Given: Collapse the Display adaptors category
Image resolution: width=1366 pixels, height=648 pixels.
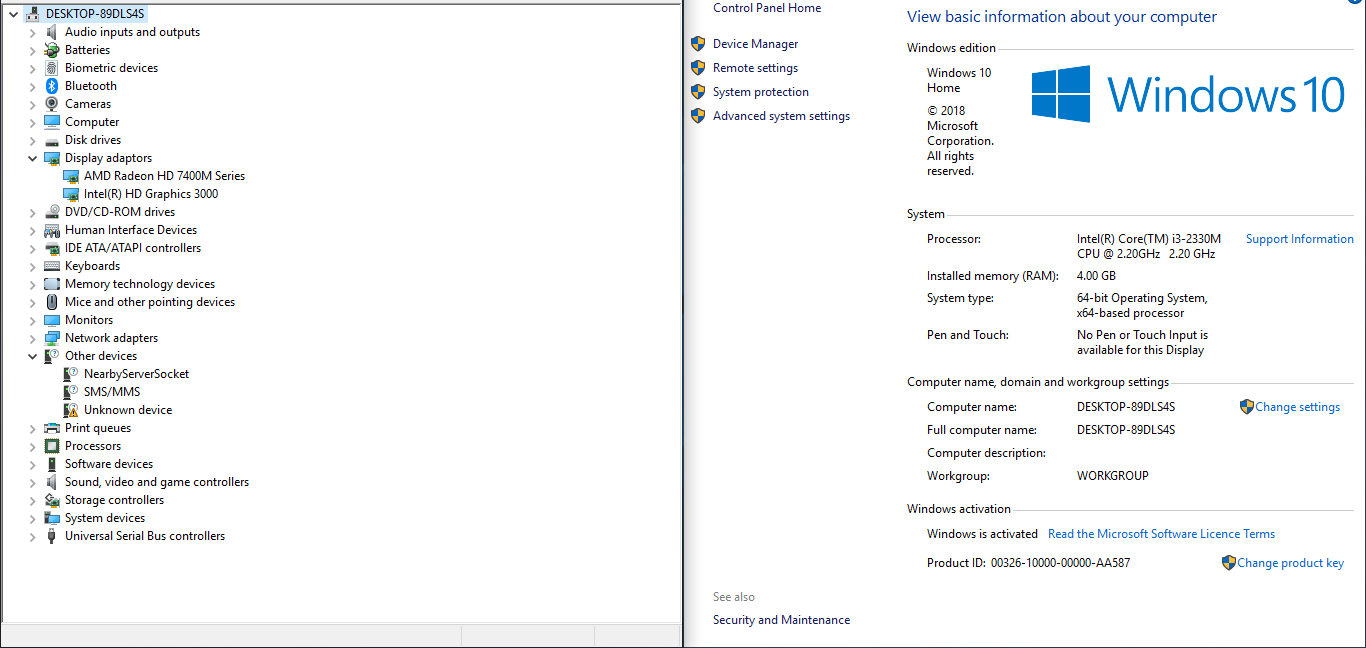Looking at the screenshot, I should [33, 158].
